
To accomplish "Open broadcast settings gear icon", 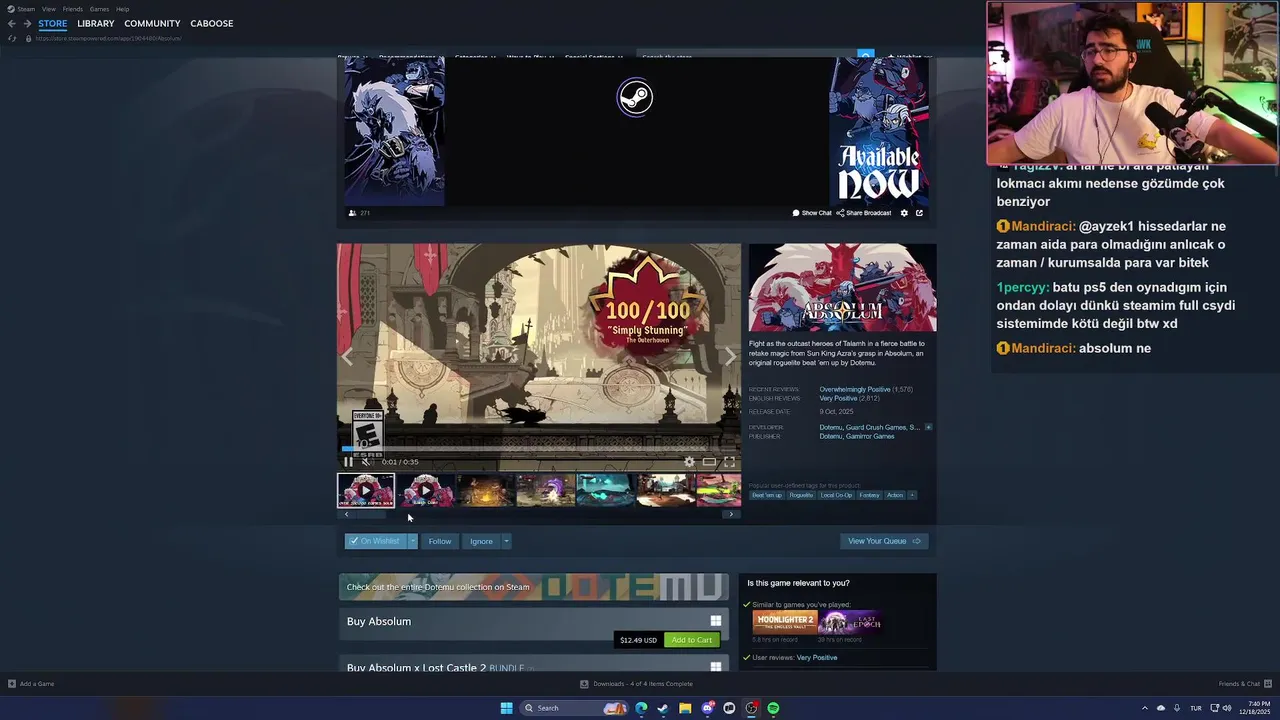I will coord(904,213).
